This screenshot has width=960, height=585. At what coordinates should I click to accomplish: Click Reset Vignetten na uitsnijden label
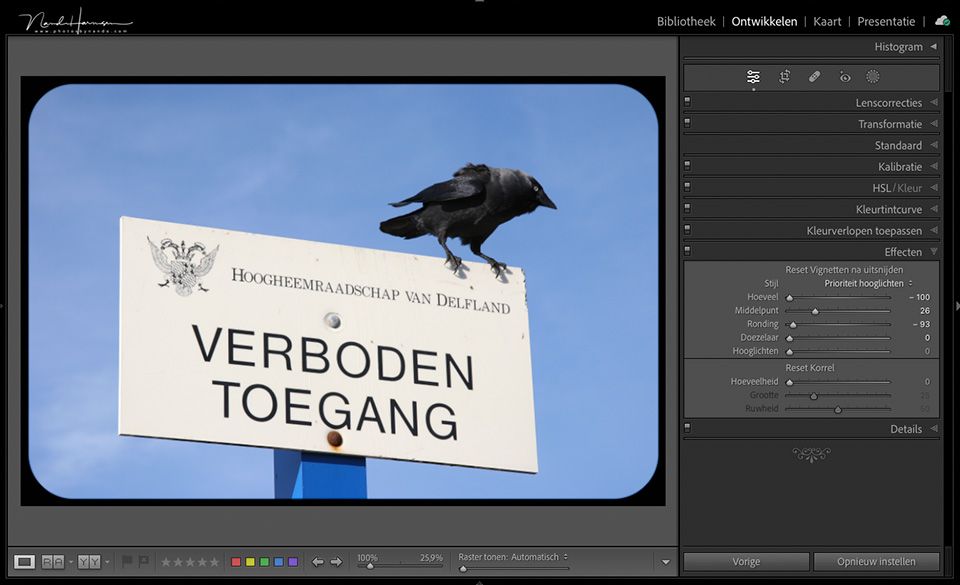[844, 269]
